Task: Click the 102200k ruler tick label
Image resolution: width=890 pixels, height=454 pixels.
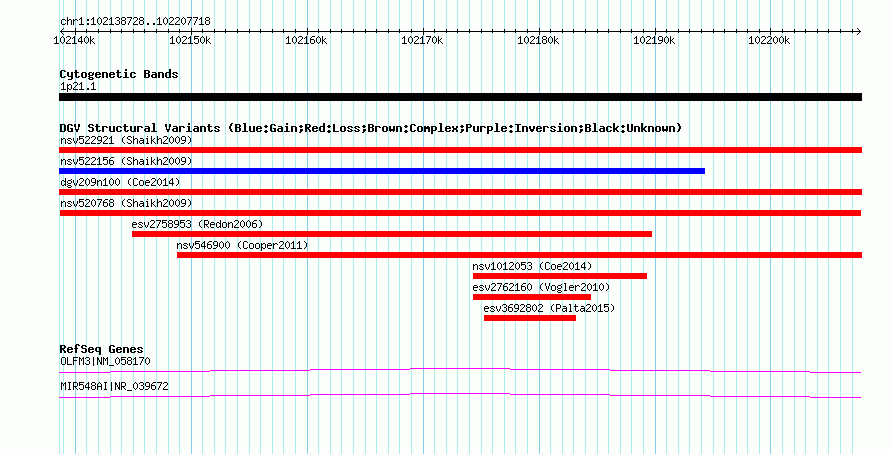Action: (769, 40)
